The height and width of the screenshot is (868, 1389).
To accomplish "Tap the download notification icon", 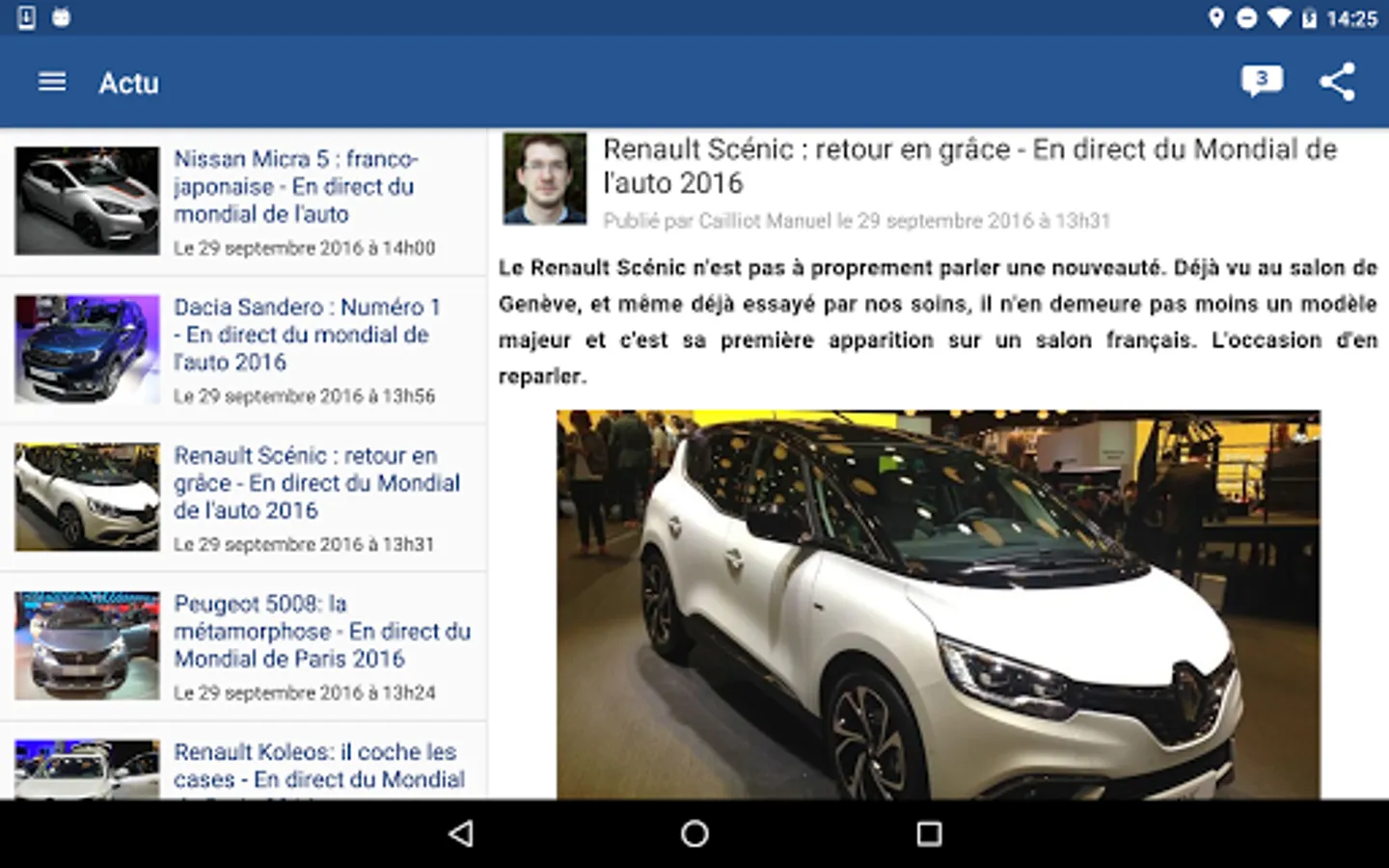I will tap(27, 17).
